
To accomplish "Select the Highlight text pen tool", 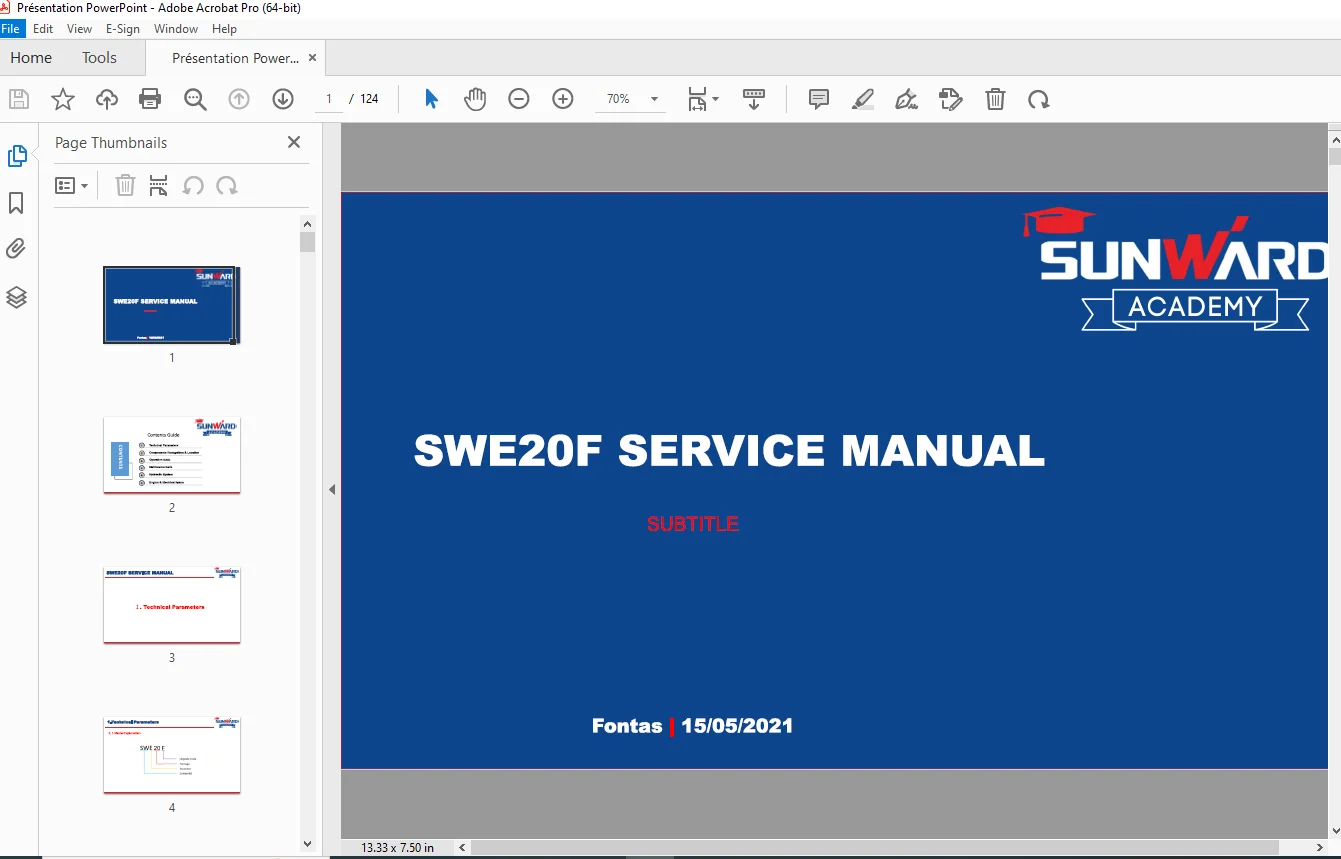I will (x=863, y=99).
